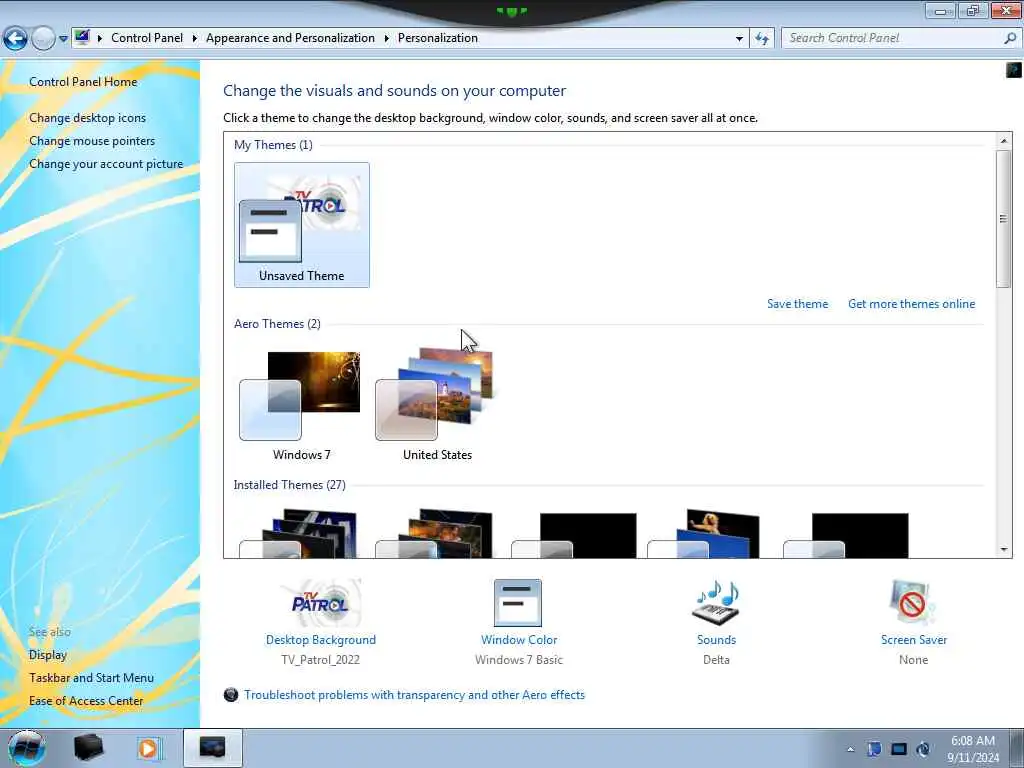The width and height of the screenshot is (1024, 768).
Task: Click the Window Color text link
Action: click(x=519, y=640)
